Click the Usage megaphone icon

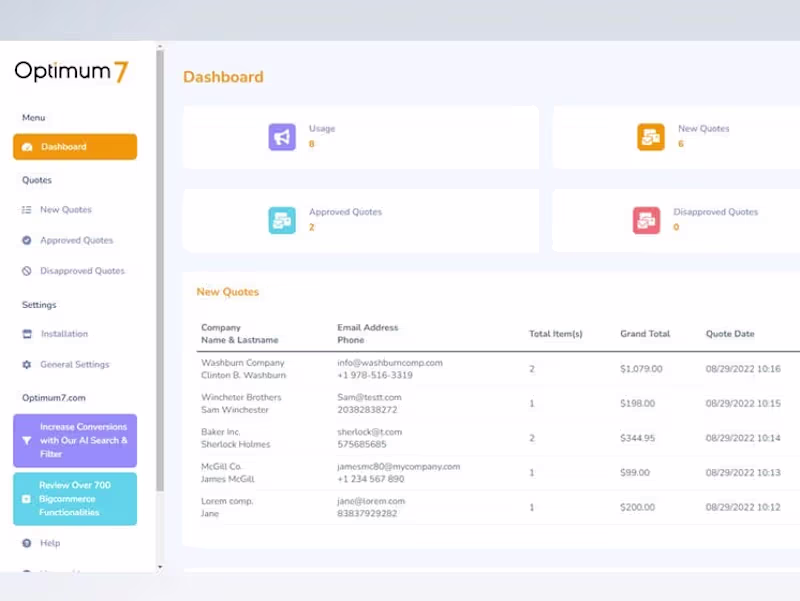point(282,137)
